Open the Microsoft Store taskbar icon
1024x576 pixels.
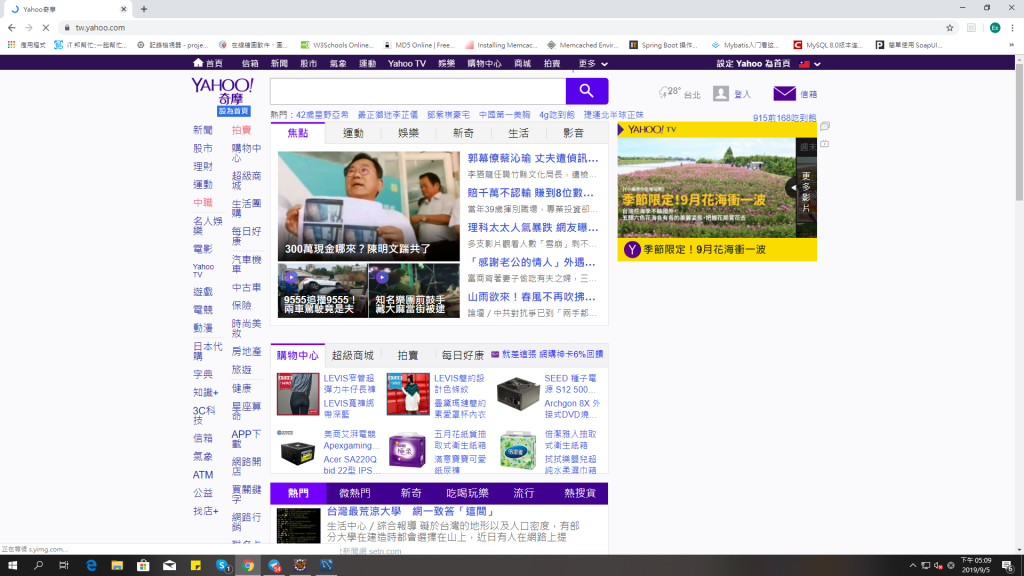[143, 566]
